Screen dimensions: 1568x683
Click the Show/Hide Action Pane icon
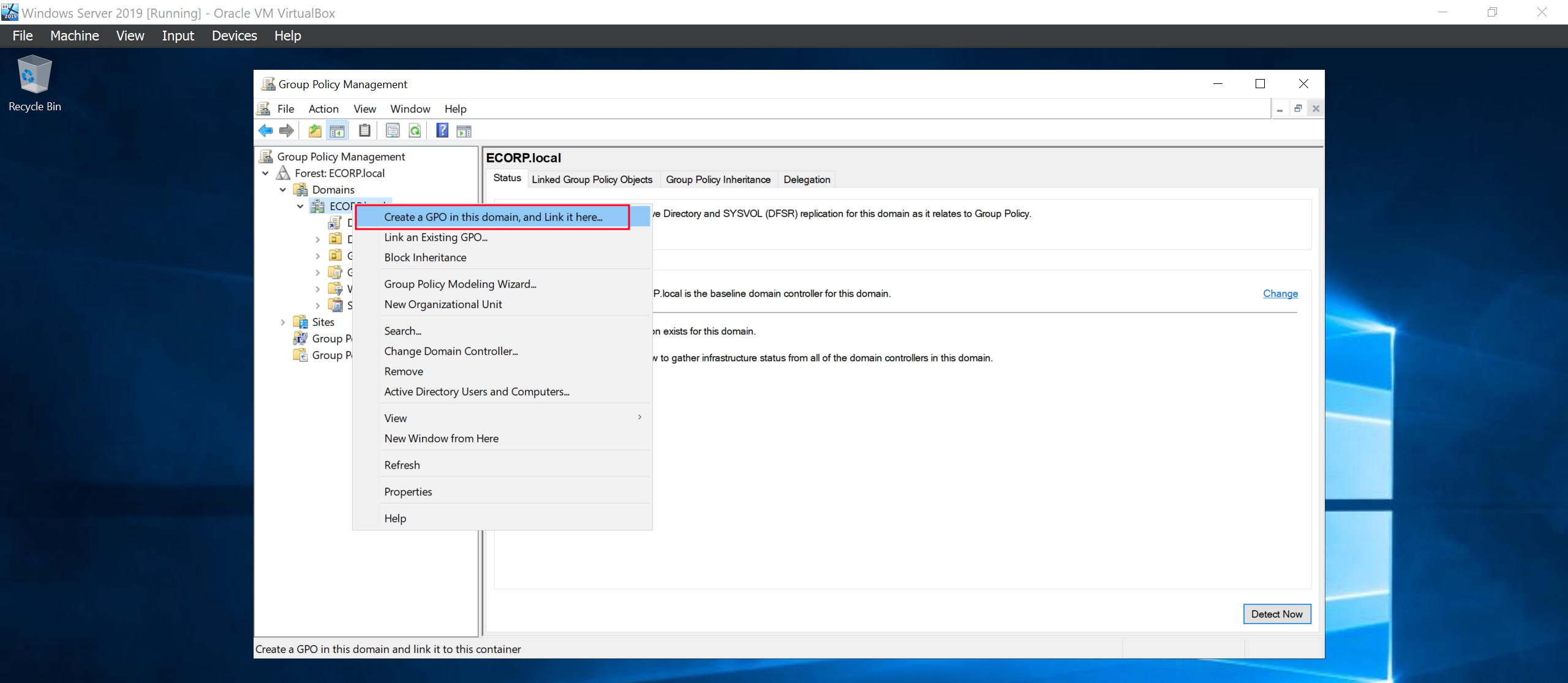464,130
